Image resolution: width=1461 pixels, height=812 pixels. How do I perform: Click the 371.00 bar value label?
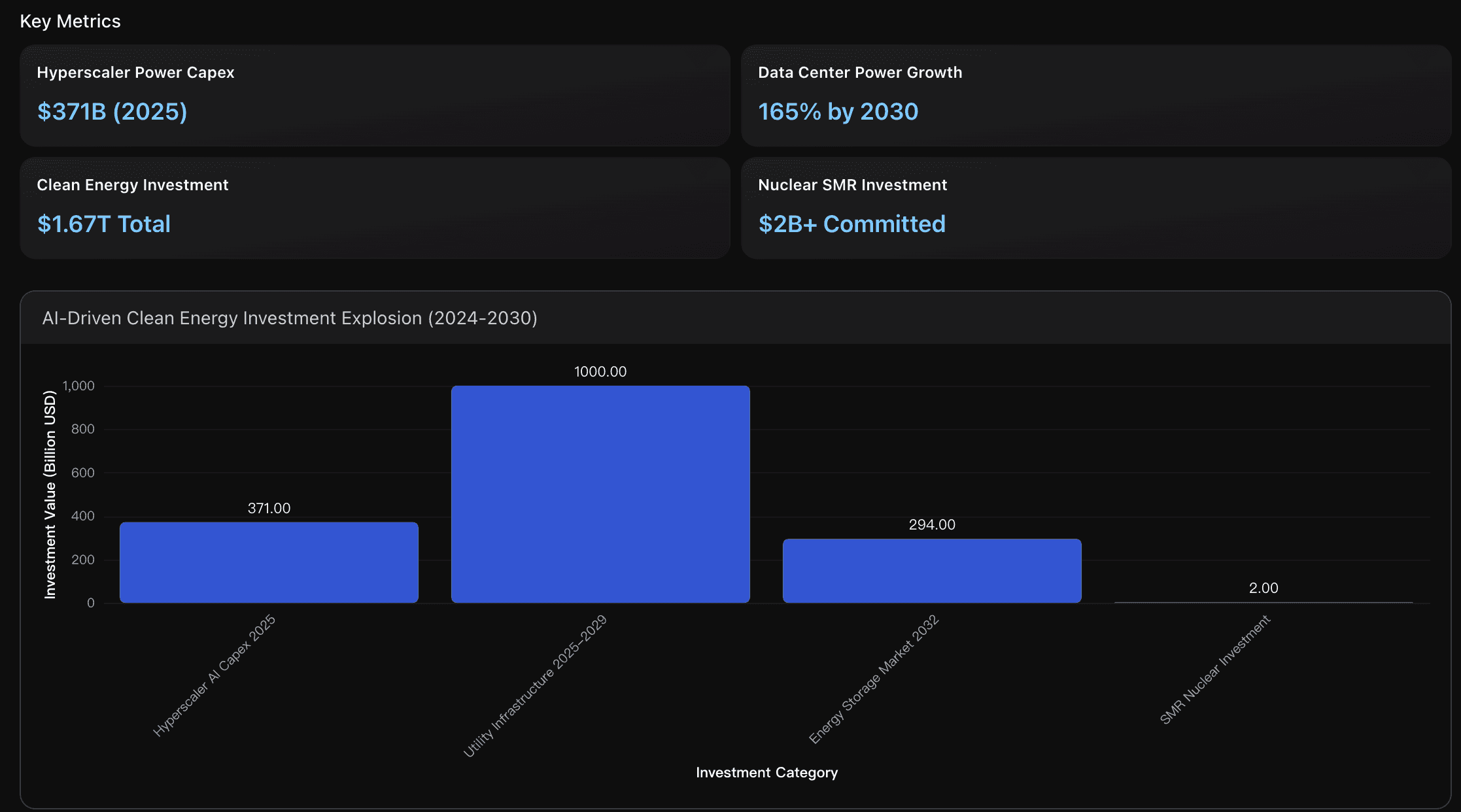tap(269, 508)
